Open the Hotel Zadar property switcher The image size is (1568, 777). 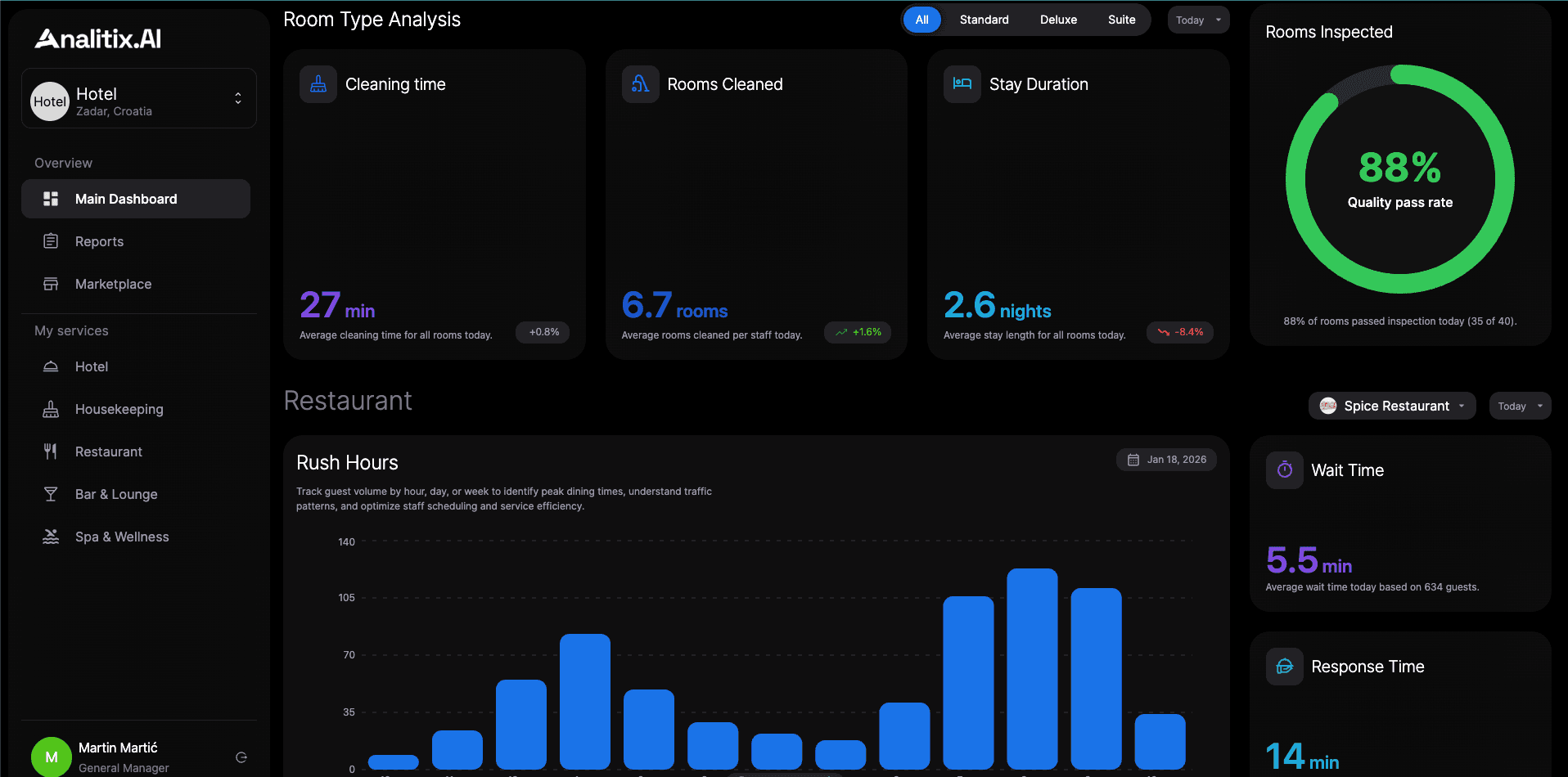(x=139, y=99)
